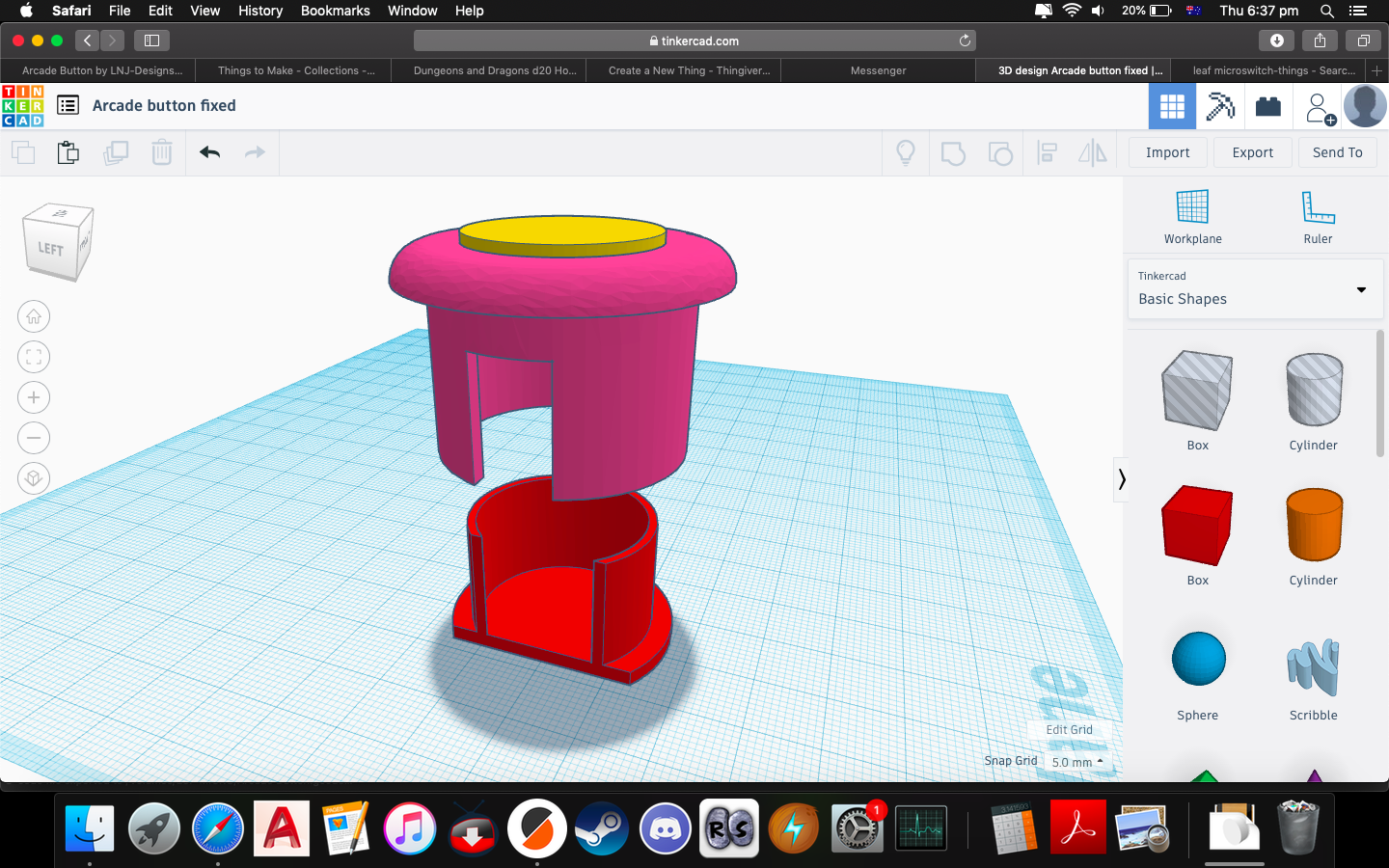This screenshot has height=868, width=1389.
Task: Switch to 3D design grid view
Action: pos(1172,106)
